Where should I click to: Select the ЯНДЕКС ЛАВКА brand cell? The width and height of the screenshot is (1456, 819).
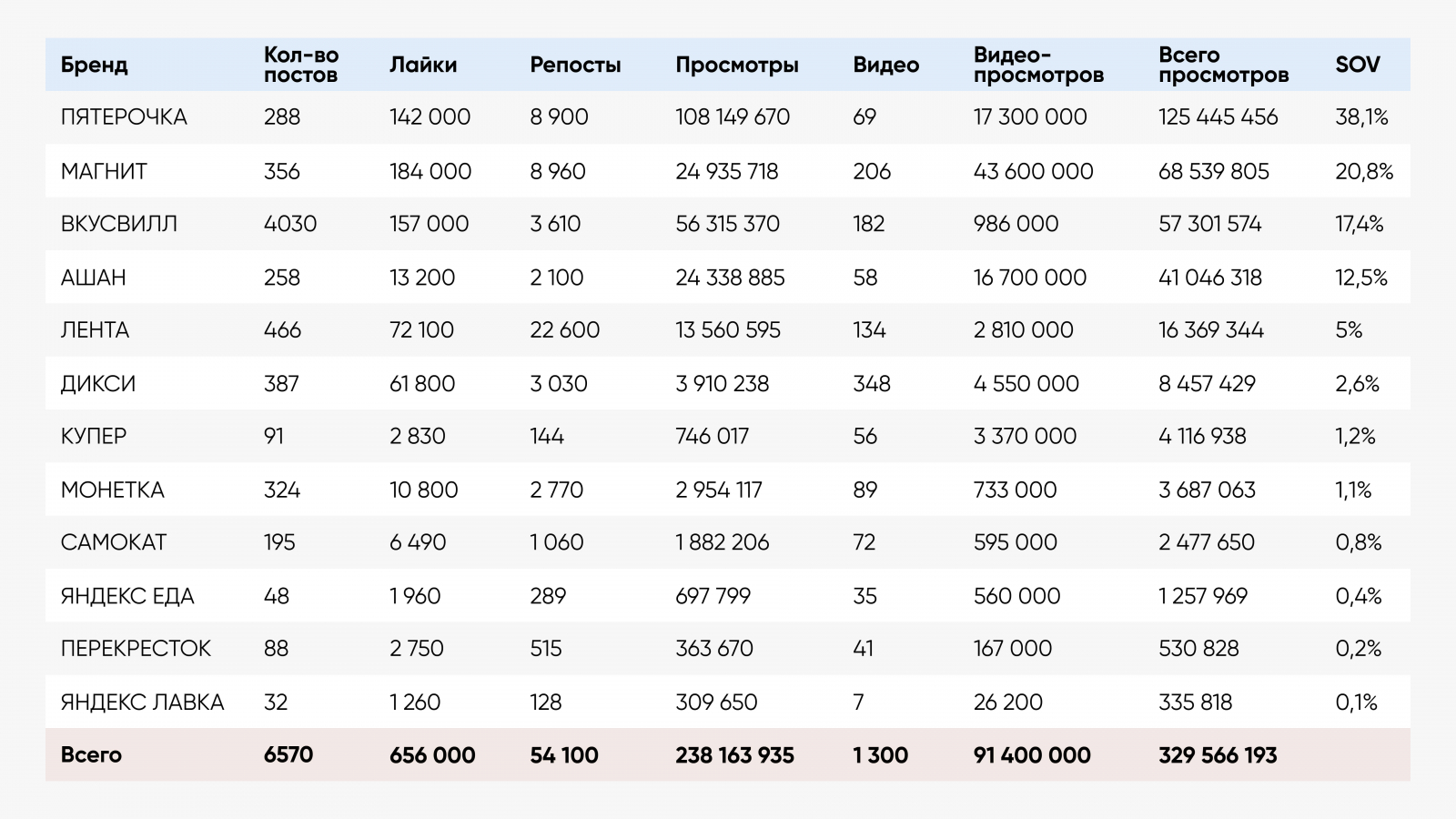(x=142, y=703)
